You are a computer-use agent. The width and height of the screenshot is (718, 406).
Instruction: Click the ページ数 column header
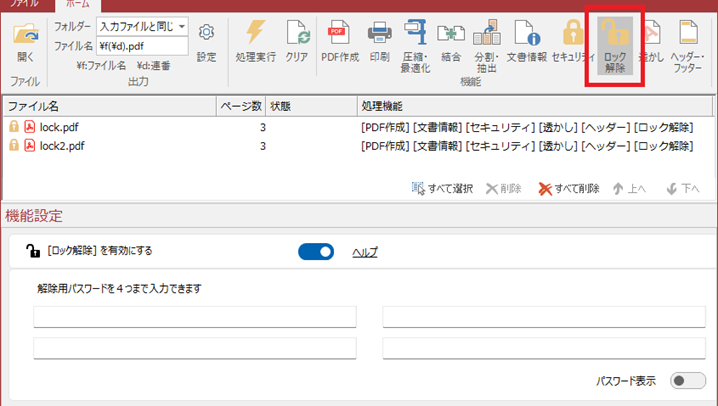[x=241, y=106]
